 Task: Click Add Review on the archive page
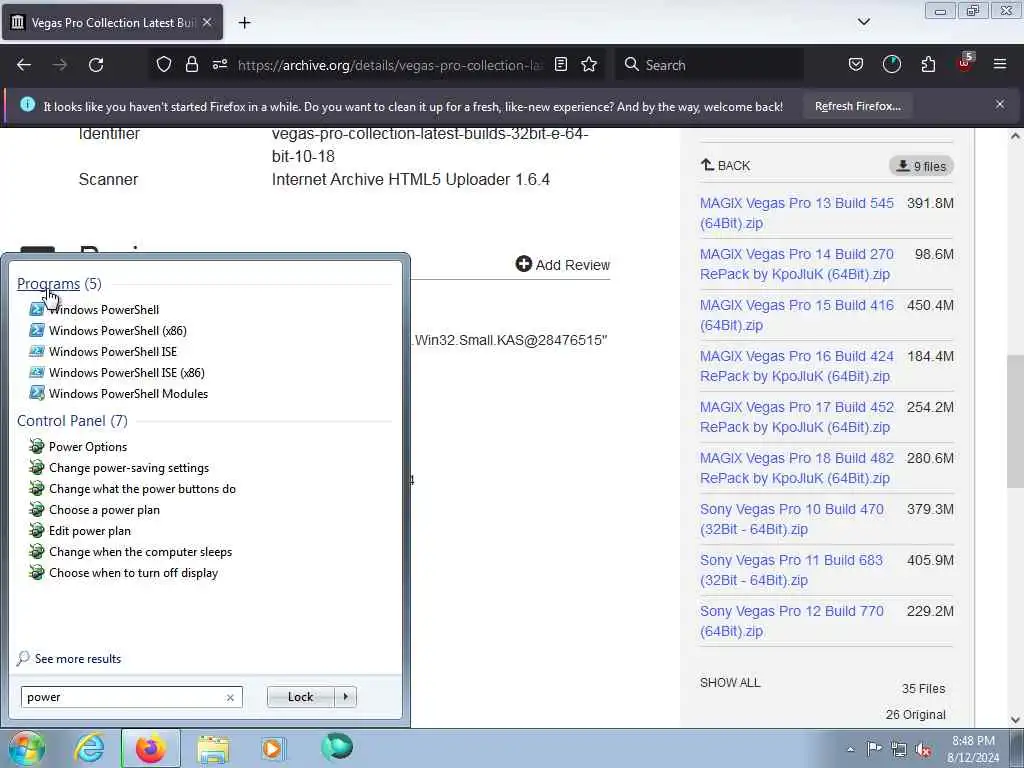[563, 264]
